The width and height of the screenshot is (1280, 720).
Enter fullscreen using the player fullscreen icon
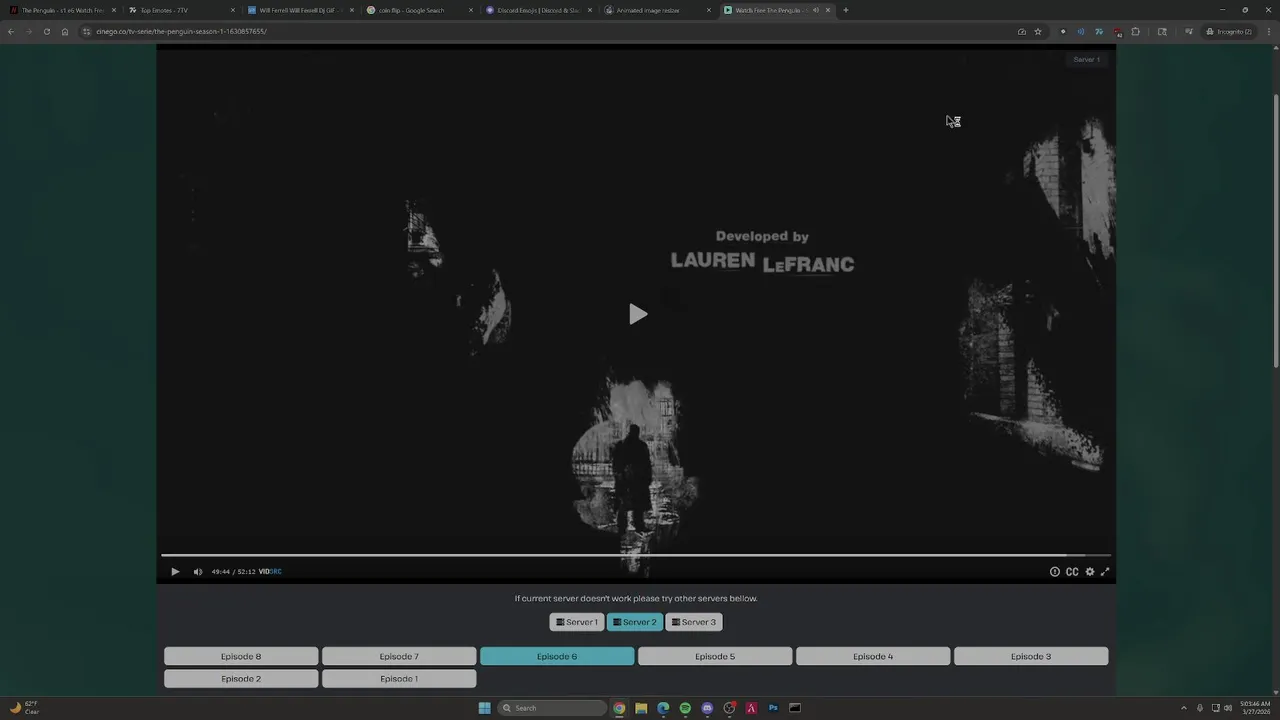click(x=1105, y=572)
